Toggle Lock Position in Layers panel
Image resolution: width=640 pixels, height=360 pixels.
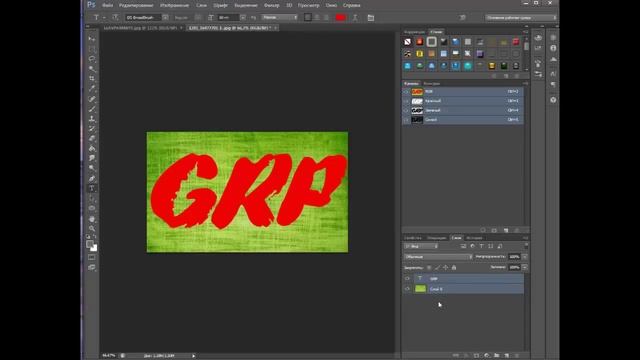coord(445,268)
